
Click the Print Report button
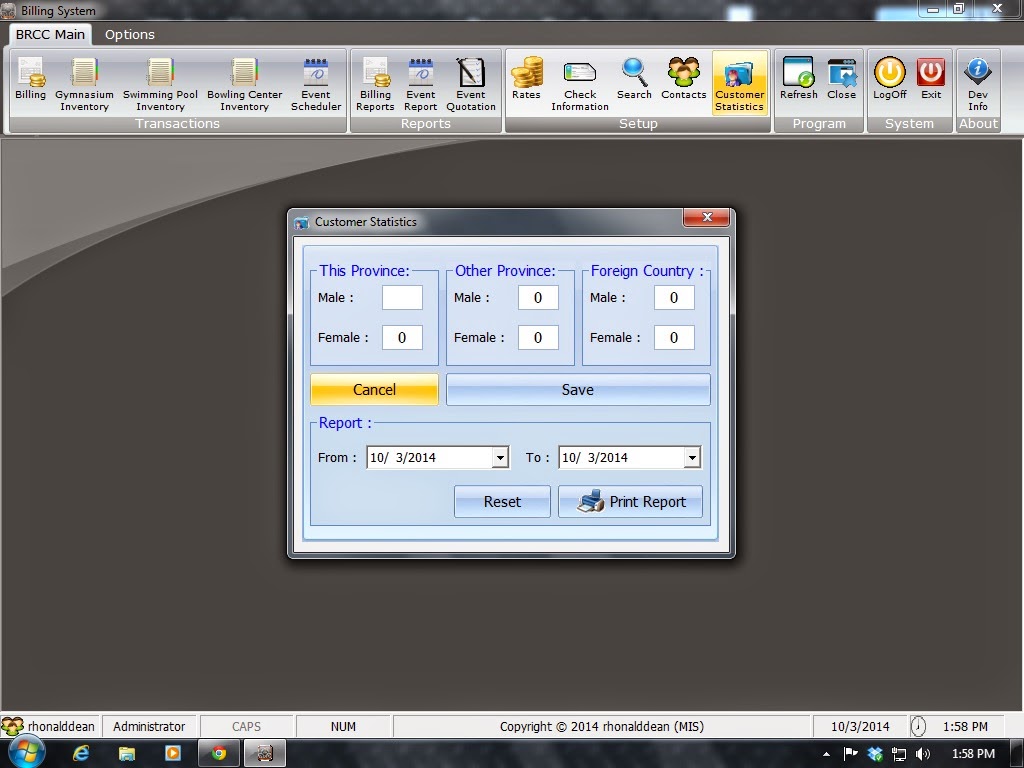coord(631,501)
